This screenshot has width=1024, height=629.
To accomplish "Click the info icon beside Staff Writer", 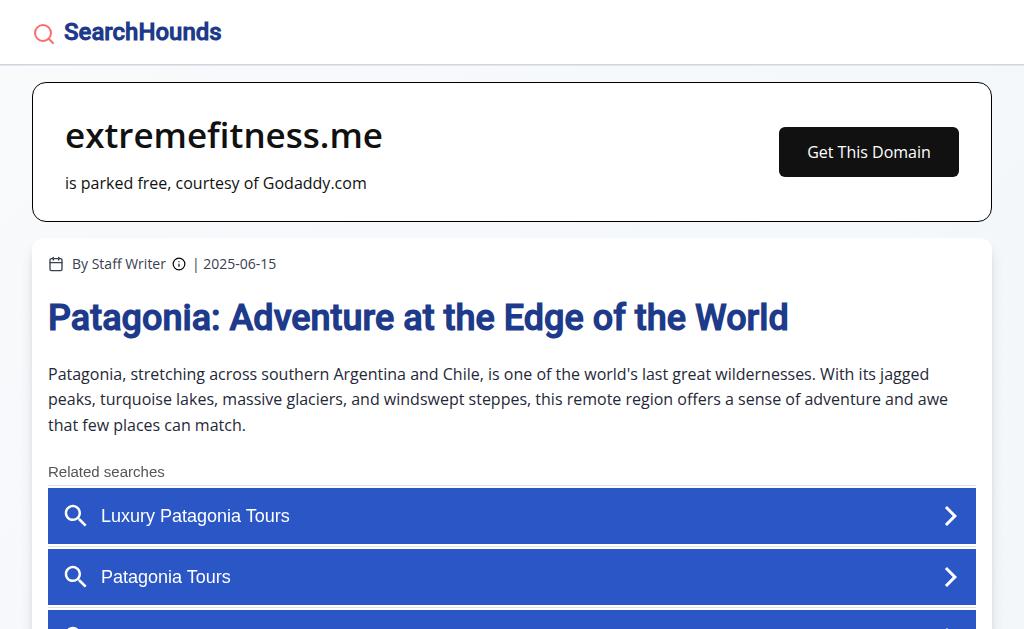I will 179,264.
